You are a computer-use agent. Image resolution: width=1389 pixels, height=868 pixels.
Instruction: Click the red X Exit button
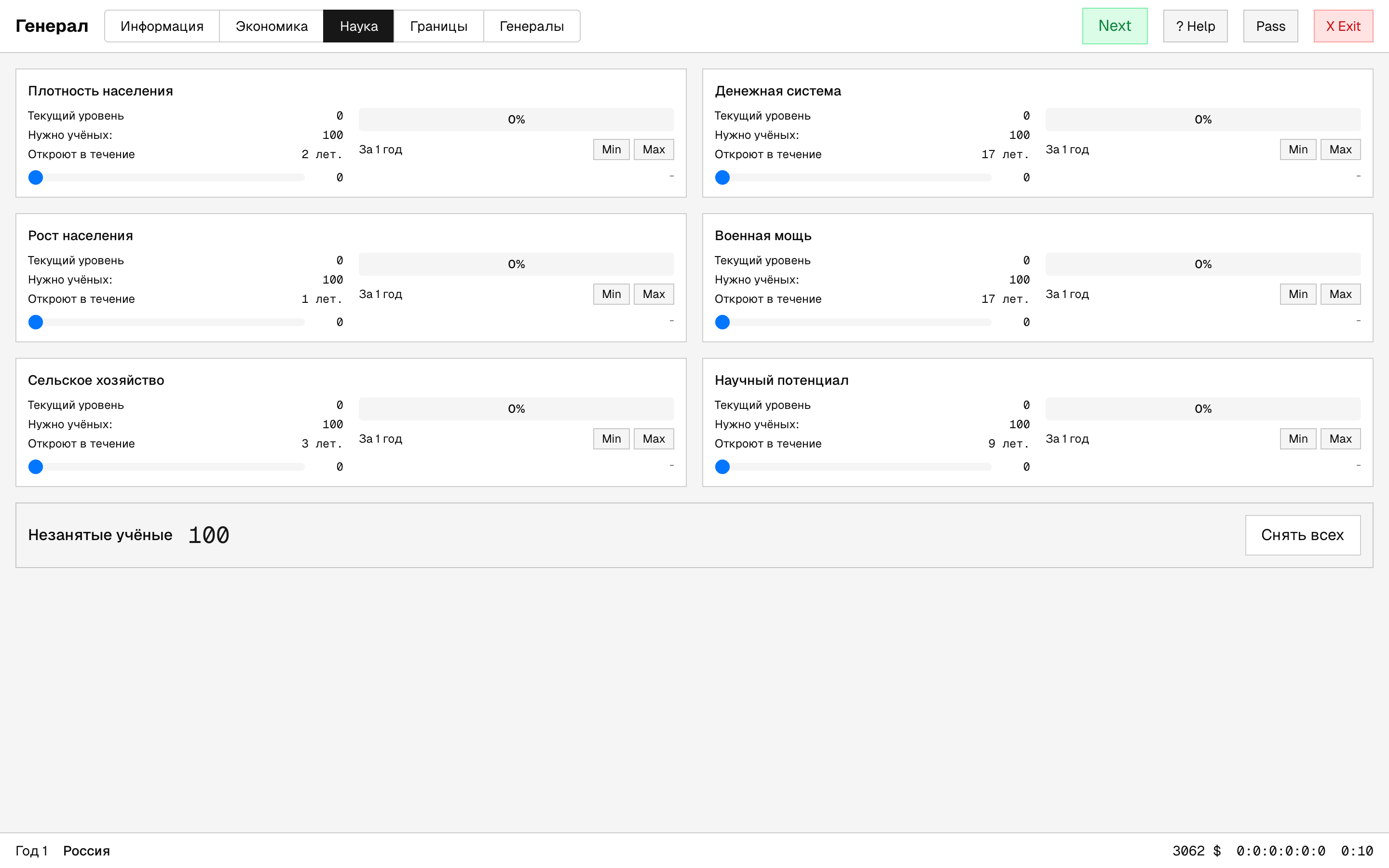pyautogui.click(x=1343, y=27)
